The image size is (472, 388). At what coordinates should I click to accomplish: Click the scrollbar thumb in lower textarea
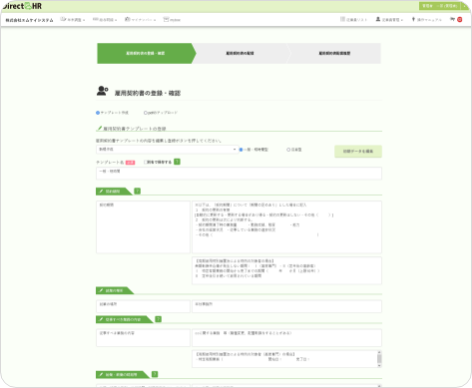[x=379, y=359]
